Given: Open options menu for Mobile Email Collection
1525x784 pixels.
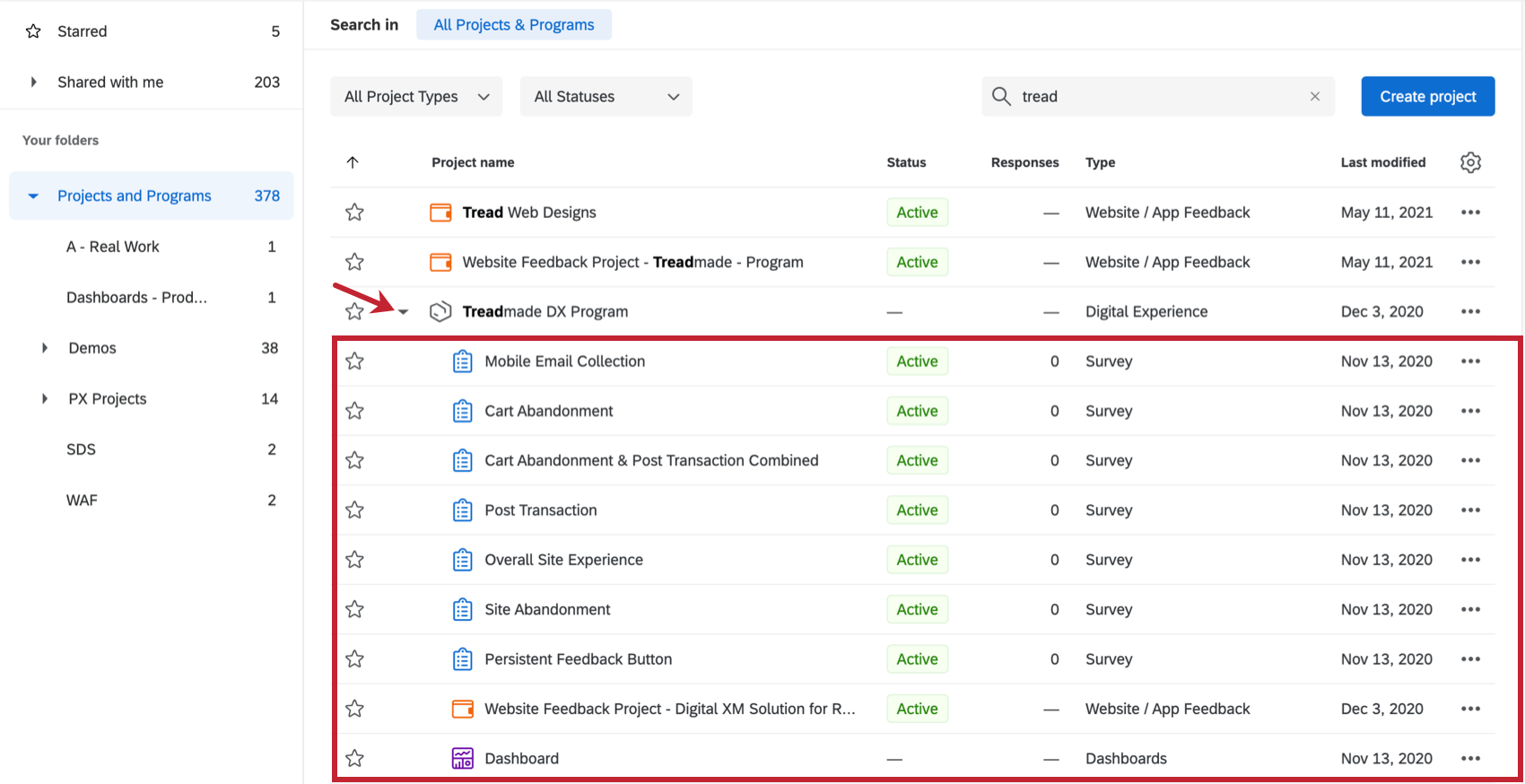Looking at the screenshot, I should [1470, 361].
